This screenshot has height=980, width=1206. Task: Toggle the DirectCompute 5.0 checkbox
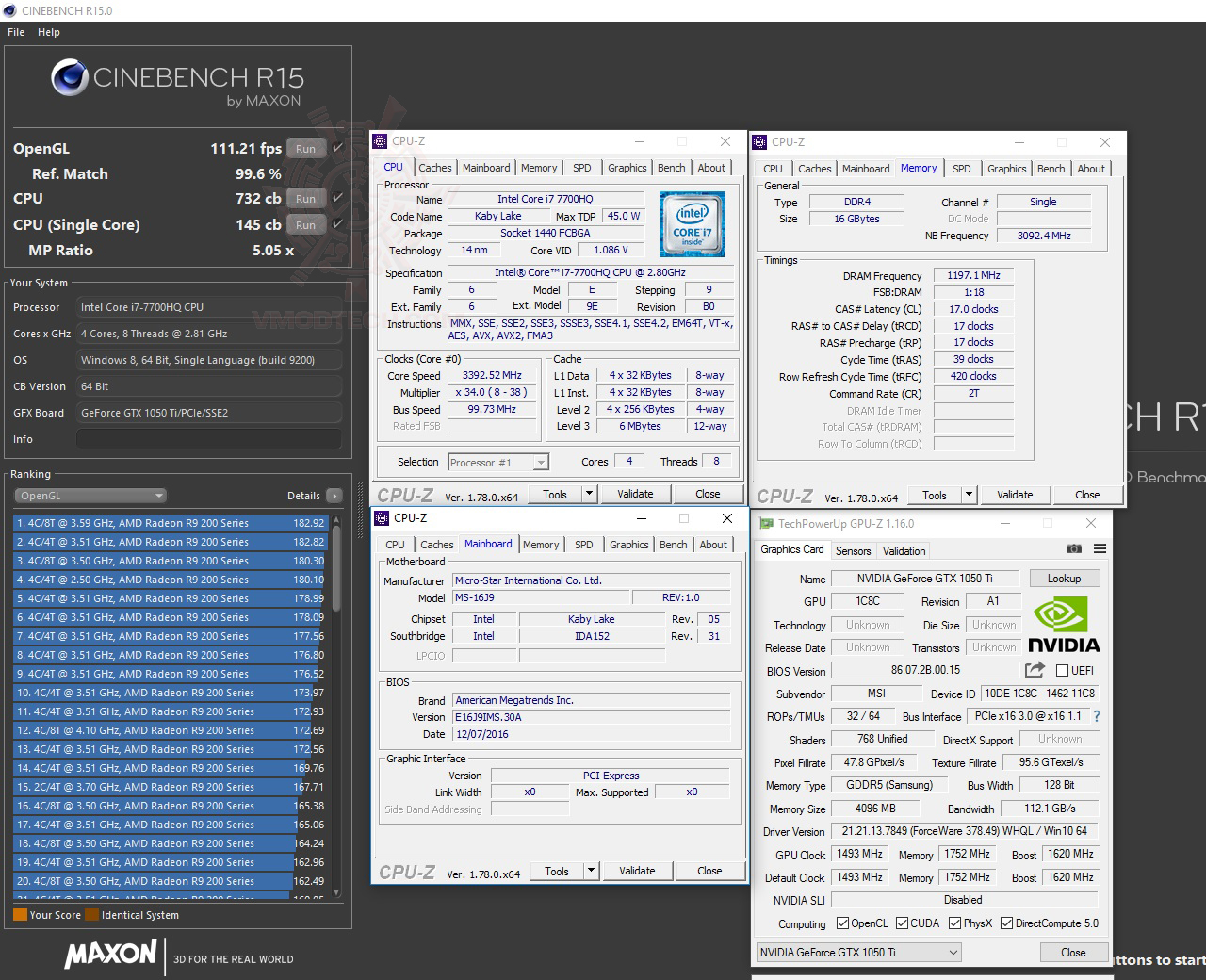tap(1006, 923)
